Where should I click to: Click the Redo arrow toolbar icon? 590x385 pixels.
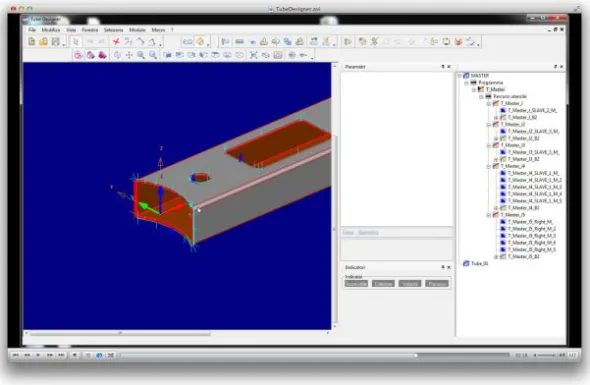click(x=102, y=41)
